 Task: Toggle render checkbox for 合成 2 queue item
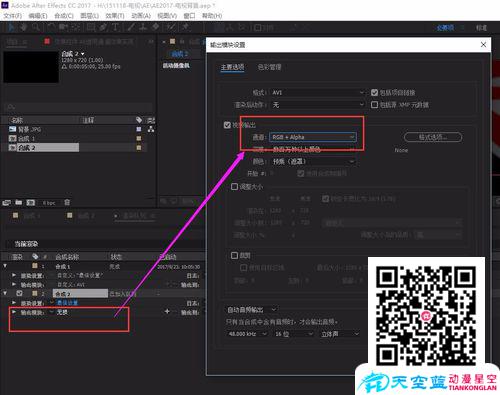19,293
